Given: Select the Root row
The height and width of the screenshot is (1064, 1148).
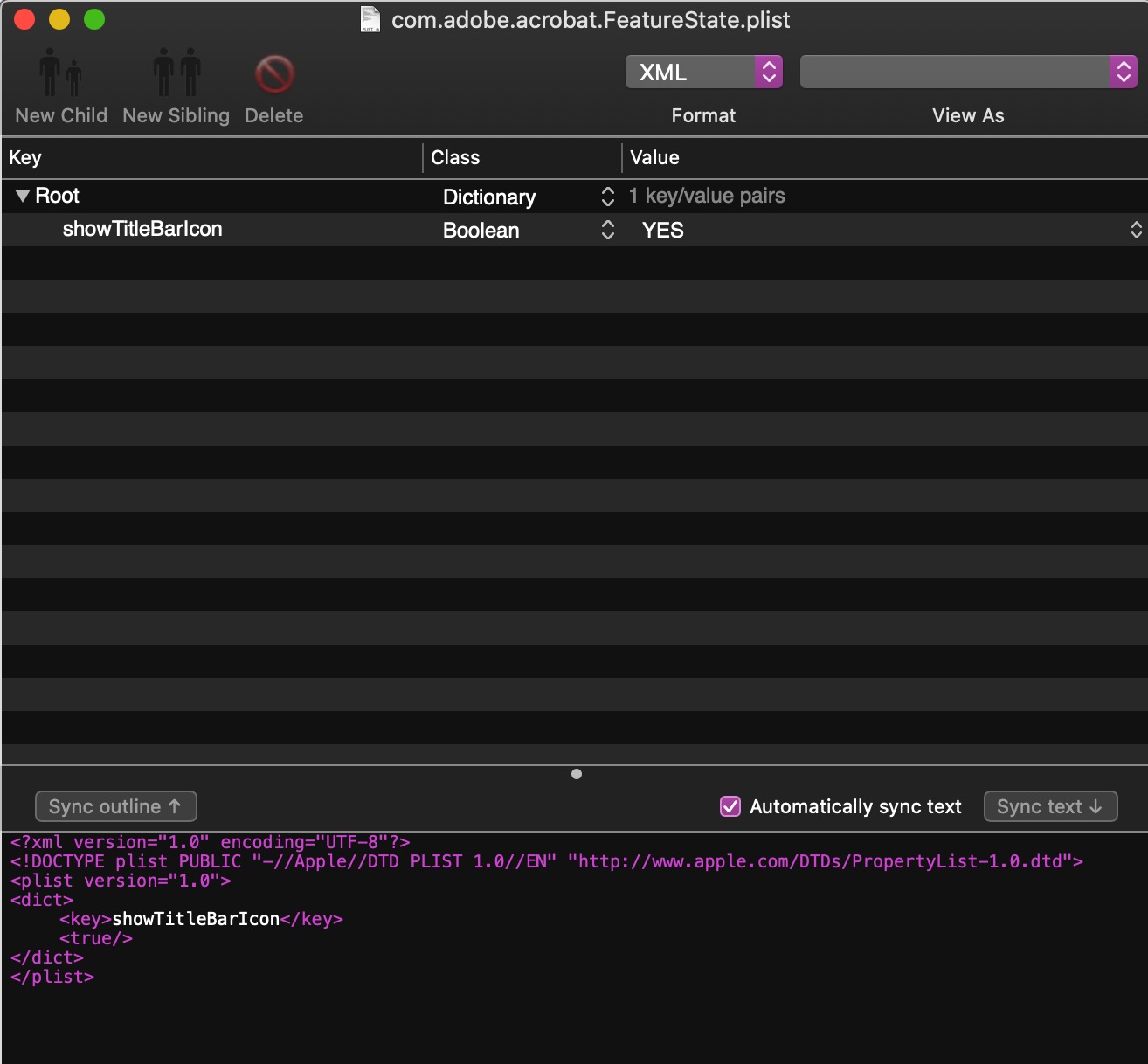Looking at the screenshot, I should coord(574,196).
